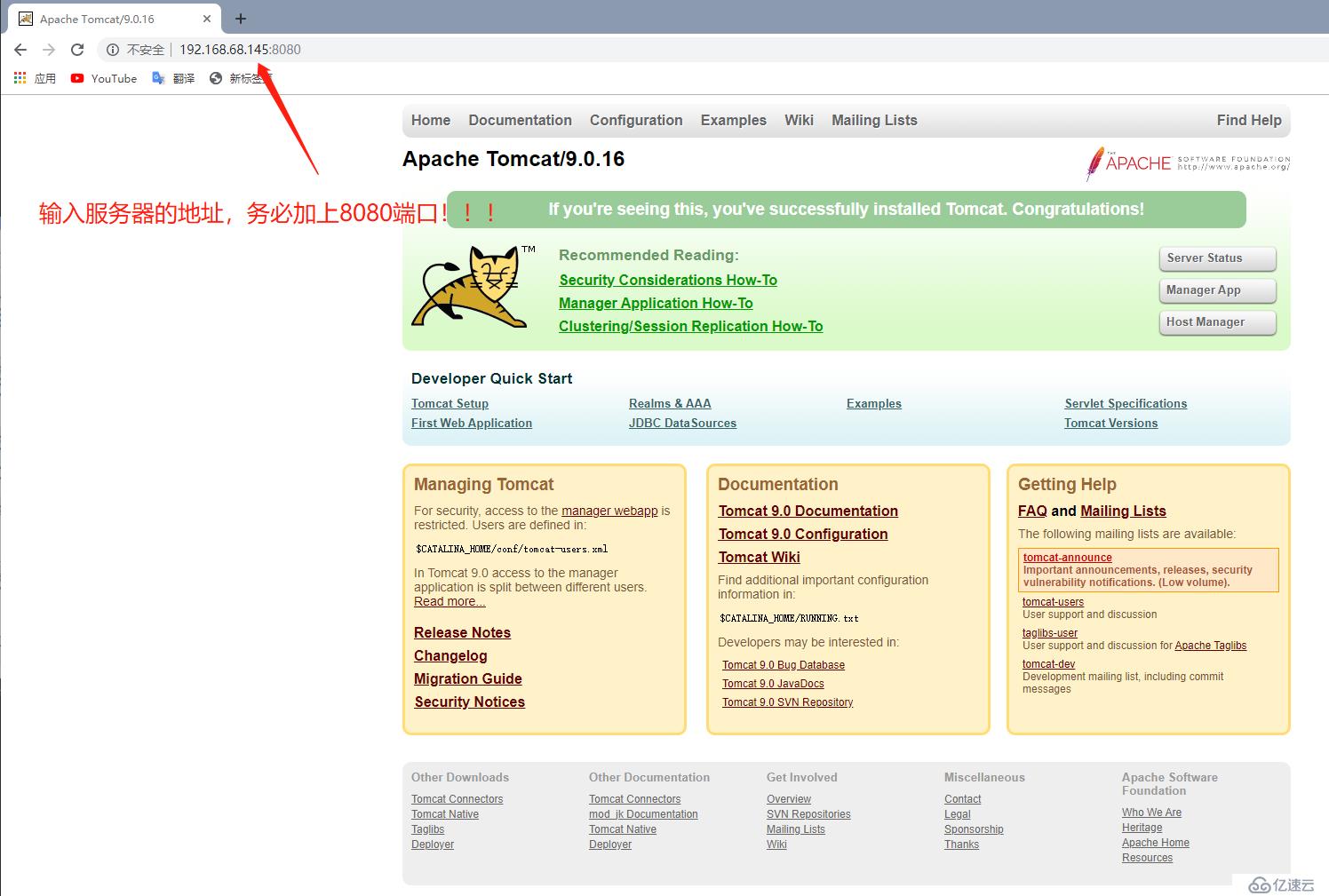The height and width of the screenshot is (896, 1329).
Task: Reload the page with refresh icon
Action: click(77, 50)
